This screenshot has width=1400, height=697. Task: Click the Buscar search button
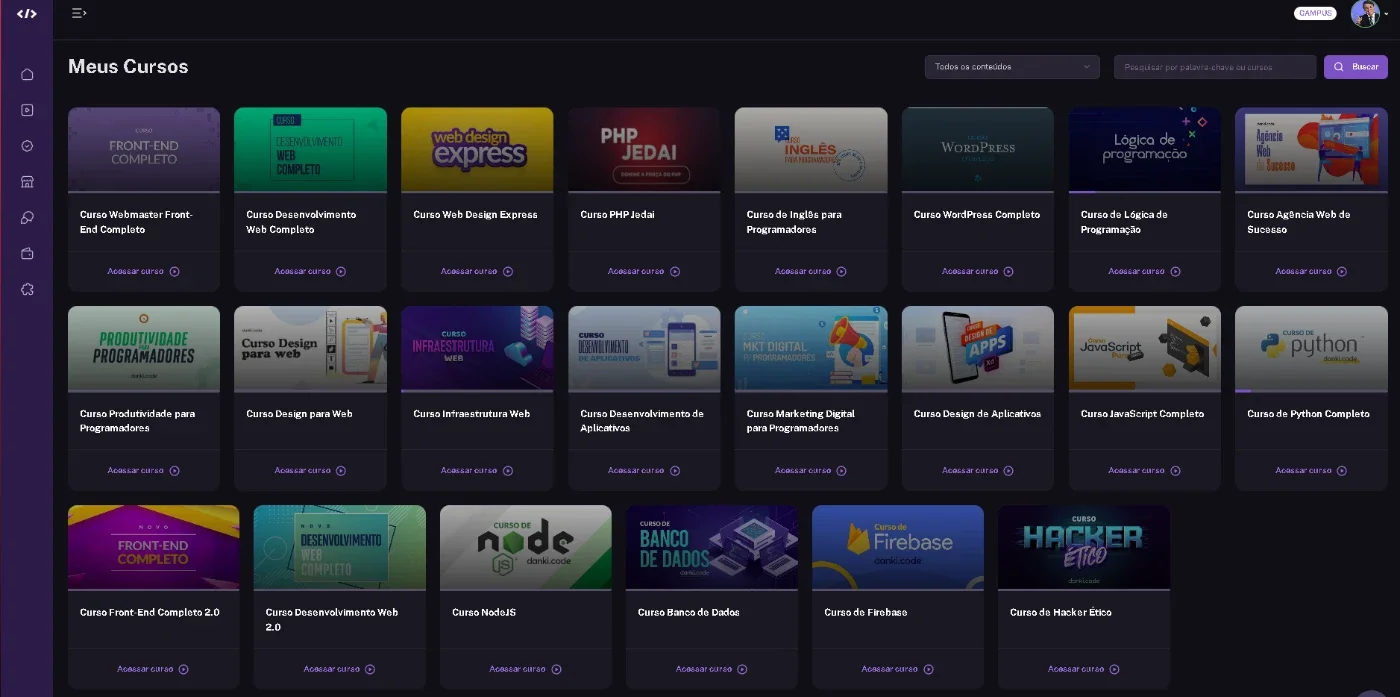[1356, 67]
